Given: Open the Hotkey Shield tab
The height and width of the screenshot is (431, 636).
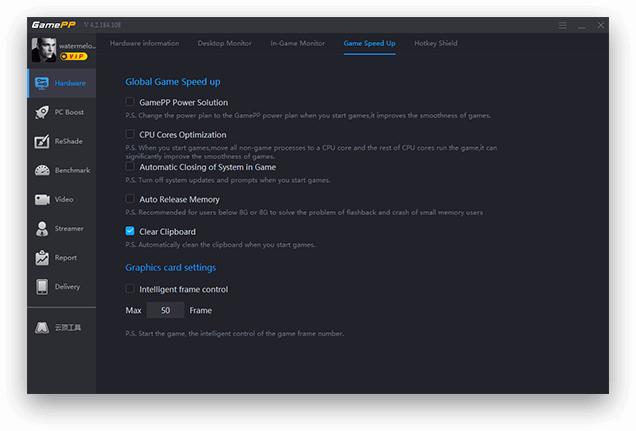Looking at the screenshot, I should click(436, 43).
